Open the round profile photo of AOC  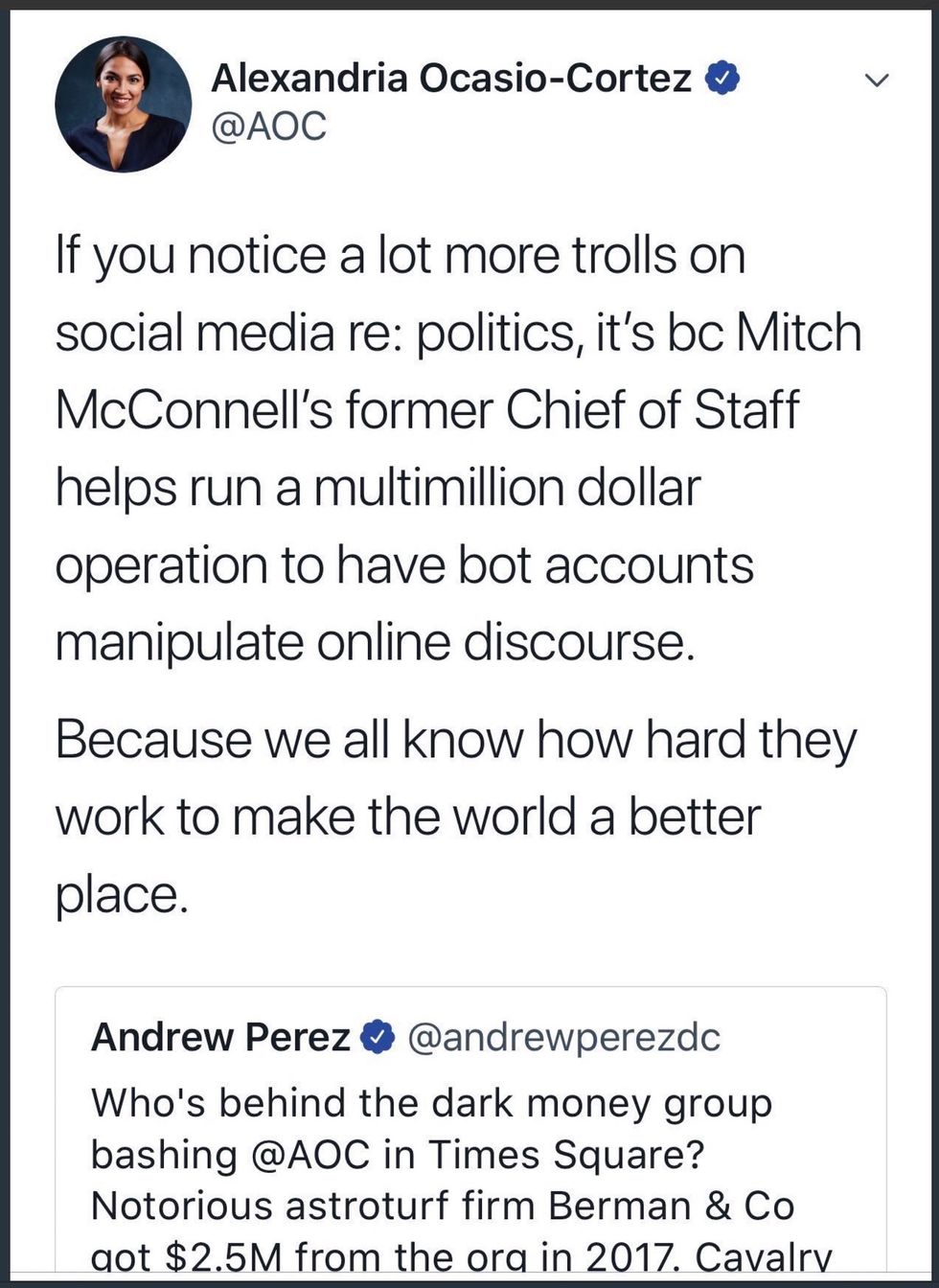coord(123,104)
